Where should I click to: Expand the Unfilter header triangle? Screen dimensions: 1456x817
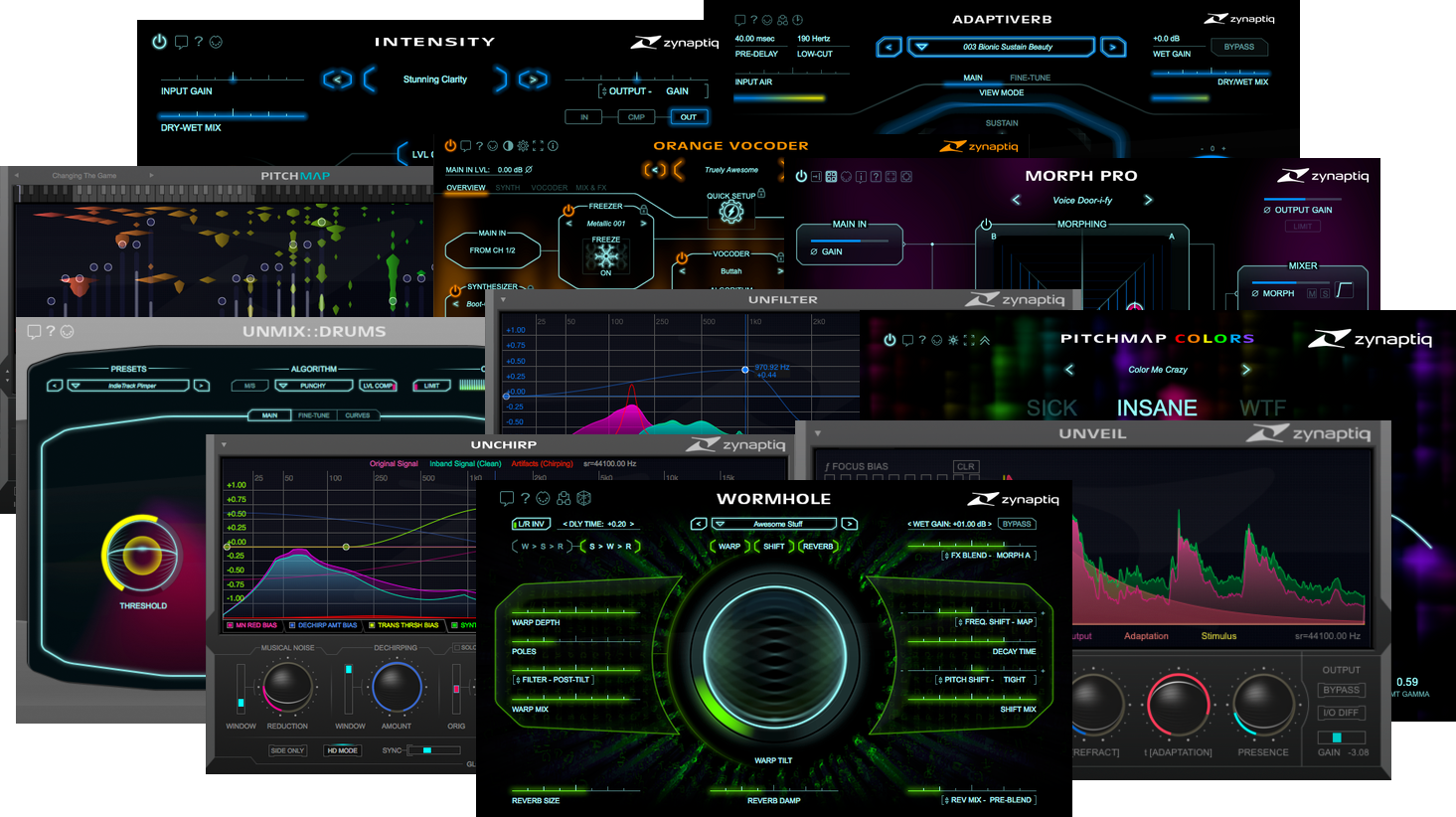tap(503, 299)
